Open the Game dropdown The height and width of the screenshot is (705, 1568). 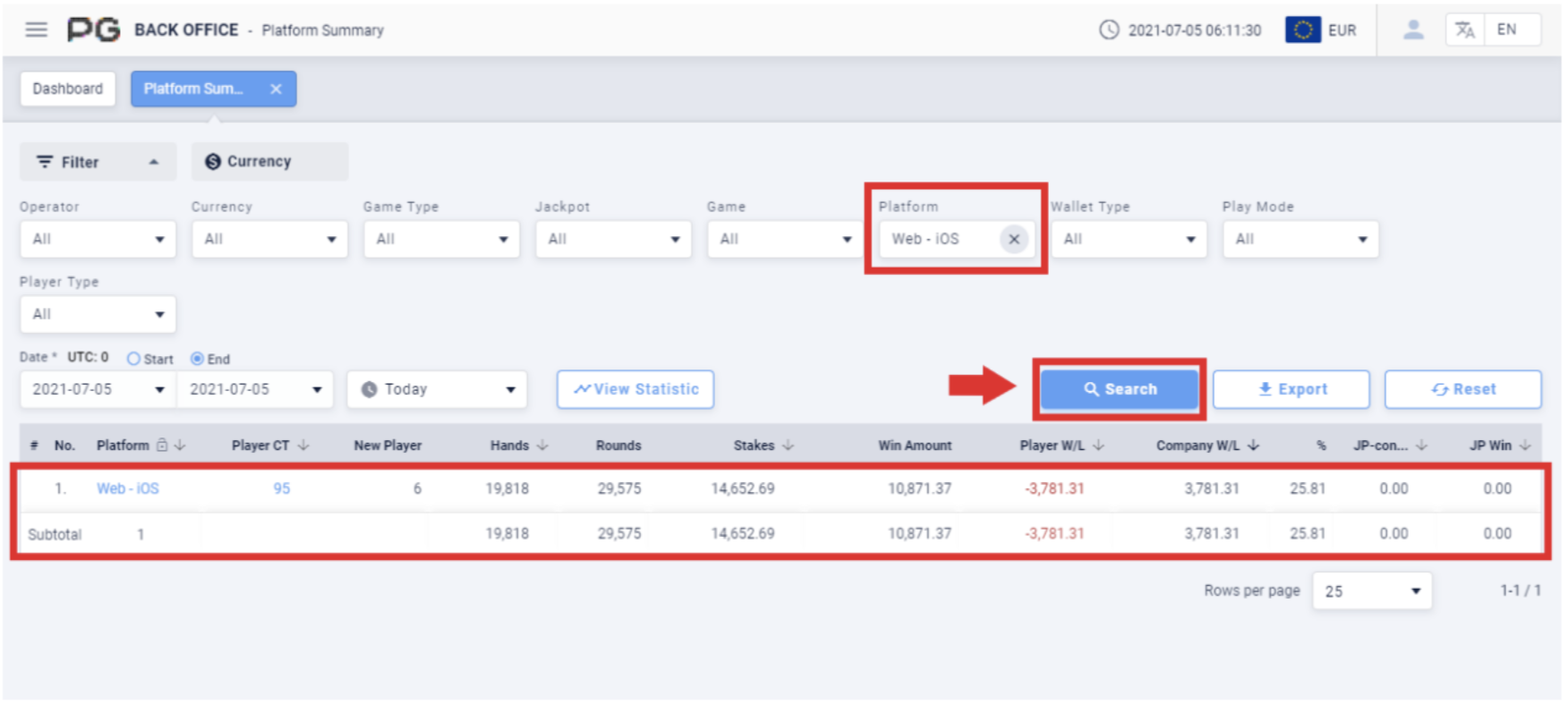pos(785,239)
